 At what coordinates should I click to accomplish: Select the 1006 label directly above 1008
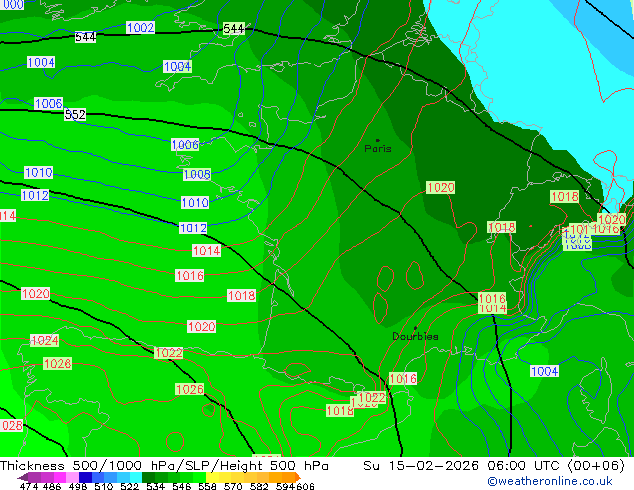pyautogui.click(x=185, y=145)
